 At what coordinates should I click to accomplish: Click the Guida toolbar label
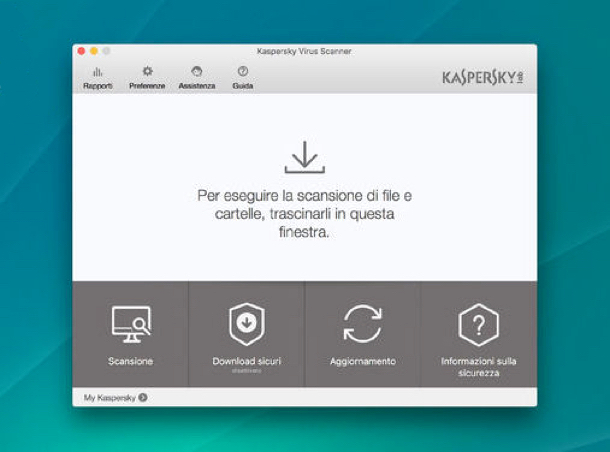[x=243, y=86]
